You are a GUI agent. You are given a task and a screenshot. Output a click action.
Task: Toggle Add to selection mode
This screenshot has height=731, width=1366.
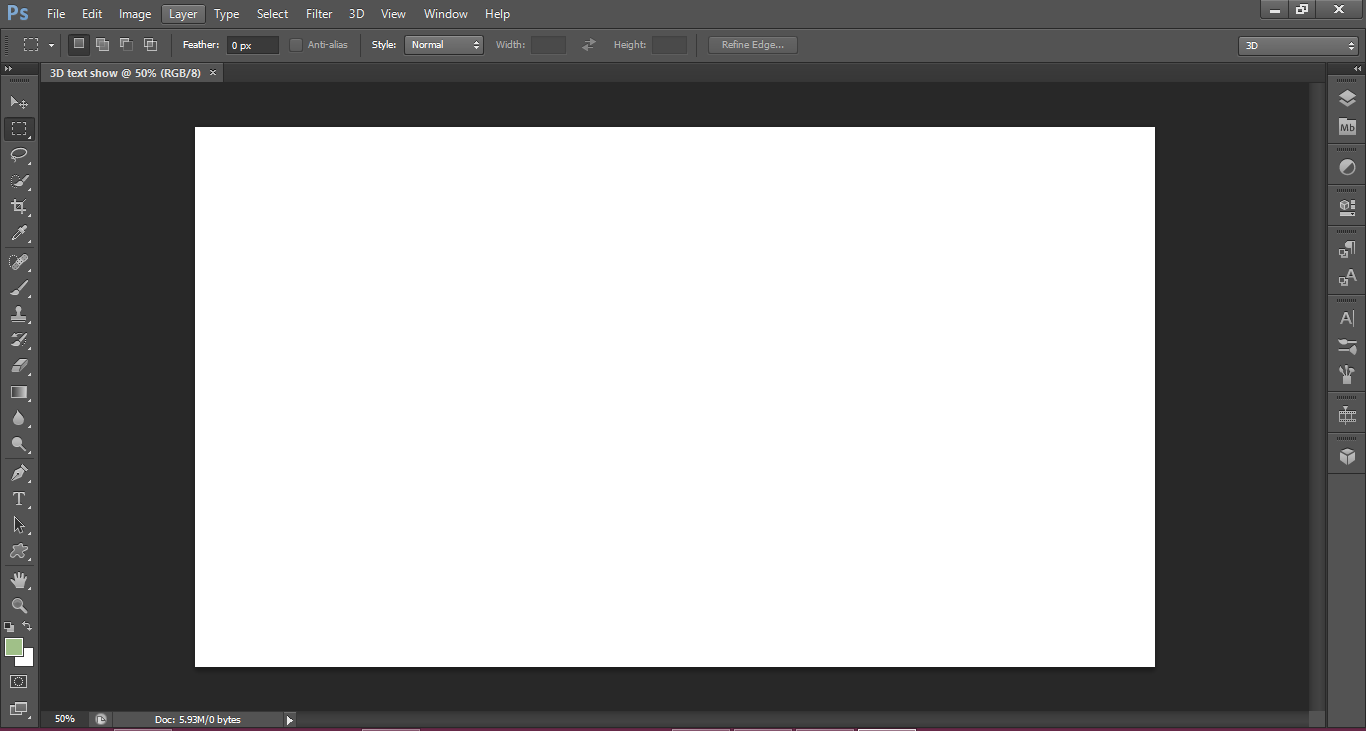pos(102,45)
